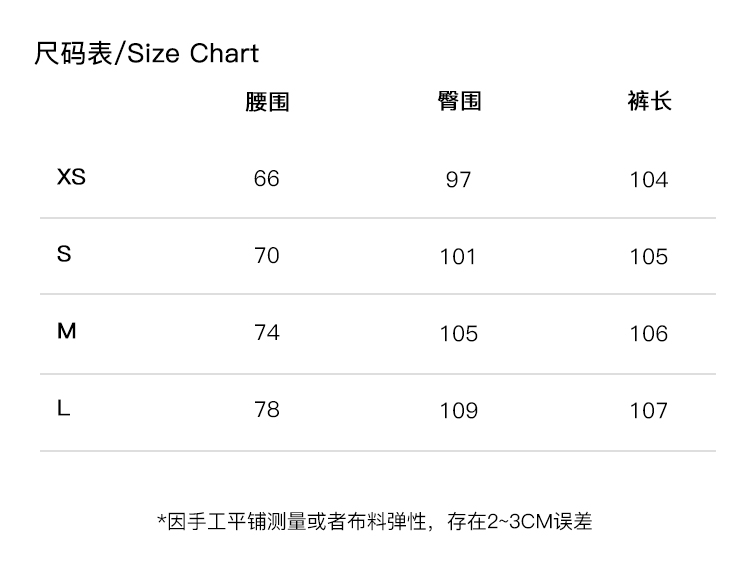
Task: Click the XS size row label
Action: click(x=71, y=178)
